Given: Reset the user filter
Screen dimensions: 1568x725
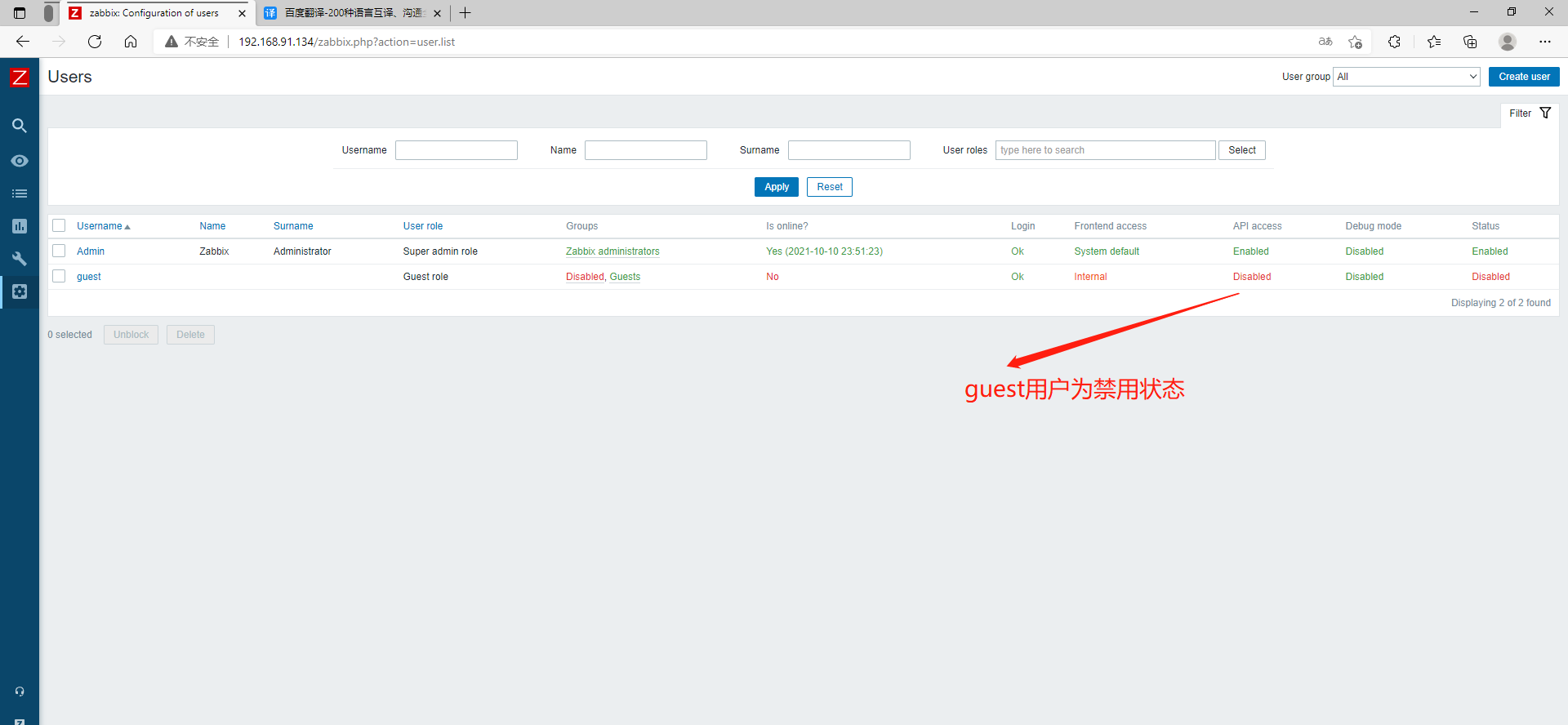Looking at the screenshot, I should 830,187.
